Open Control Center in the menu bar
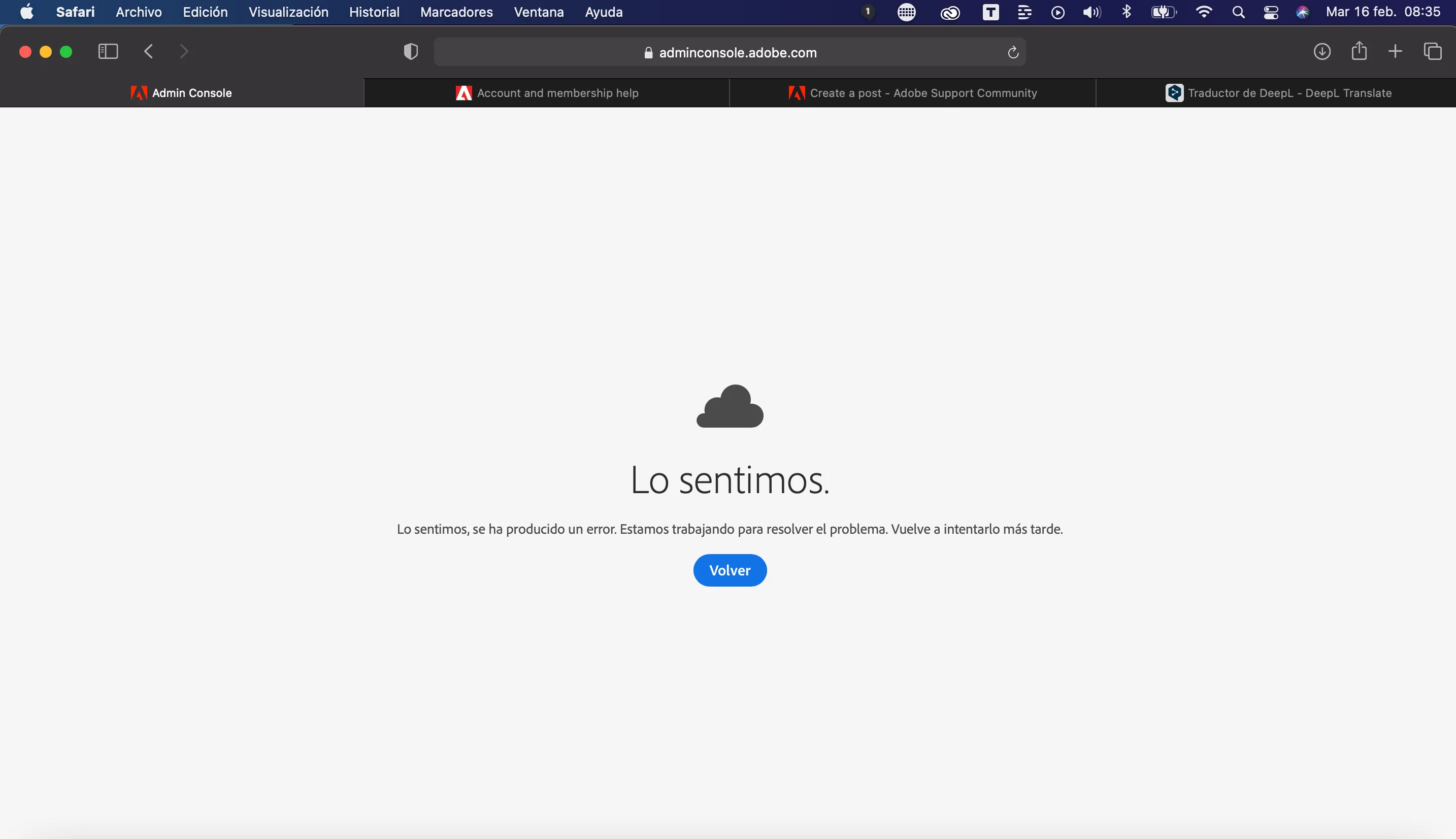1456x839 pixels. coord(1271,13)
